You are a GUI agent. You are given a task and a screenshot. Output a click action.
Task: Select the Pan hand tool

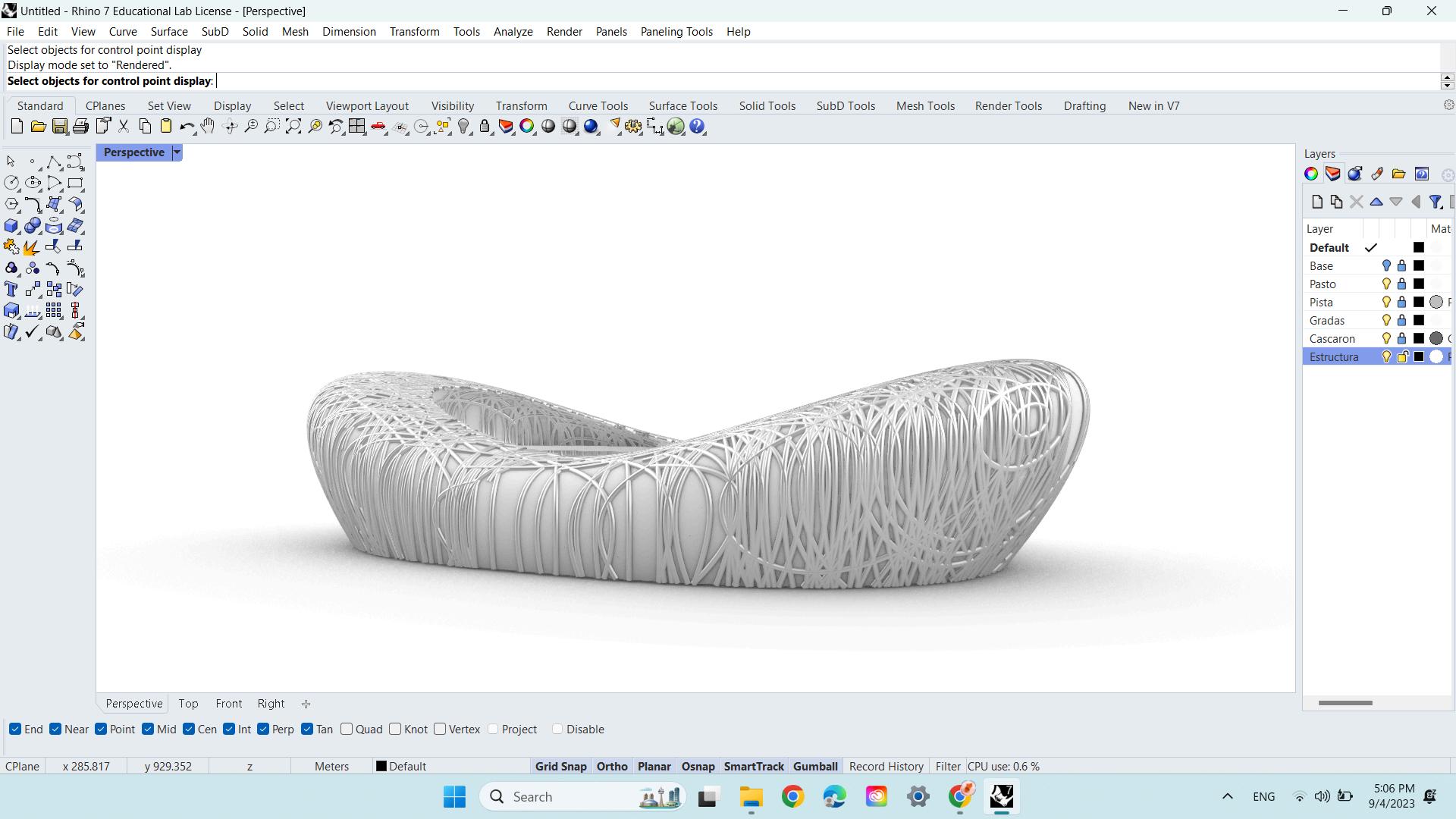coord(208,127)
